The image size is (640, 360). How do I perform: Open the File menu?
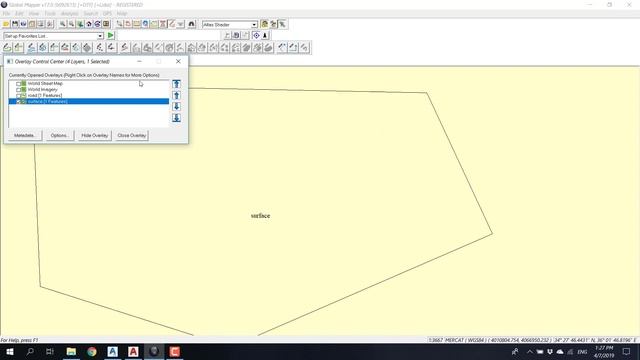click(7, 13)
